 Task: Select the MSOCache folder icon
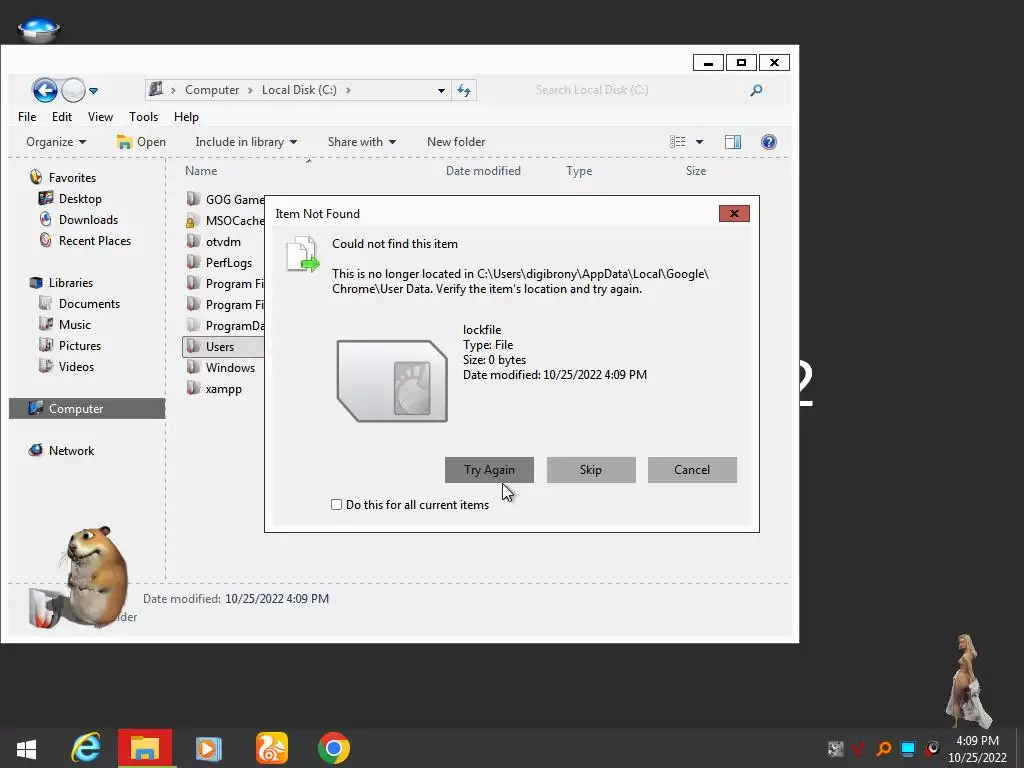pos(191,221)
